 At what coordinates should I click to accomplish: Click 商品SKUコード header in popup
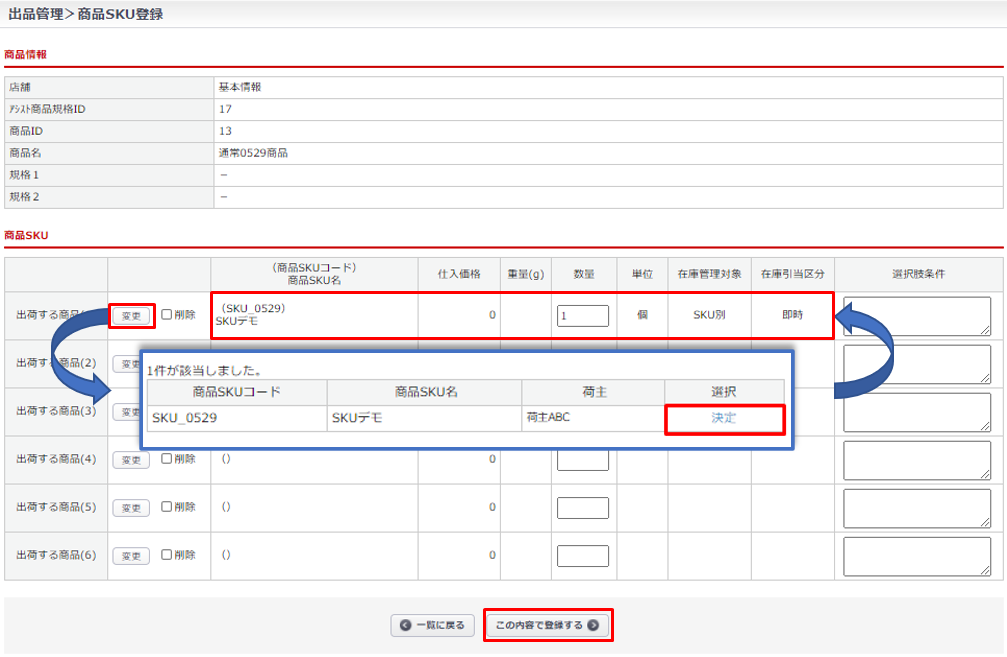(237, 392)
